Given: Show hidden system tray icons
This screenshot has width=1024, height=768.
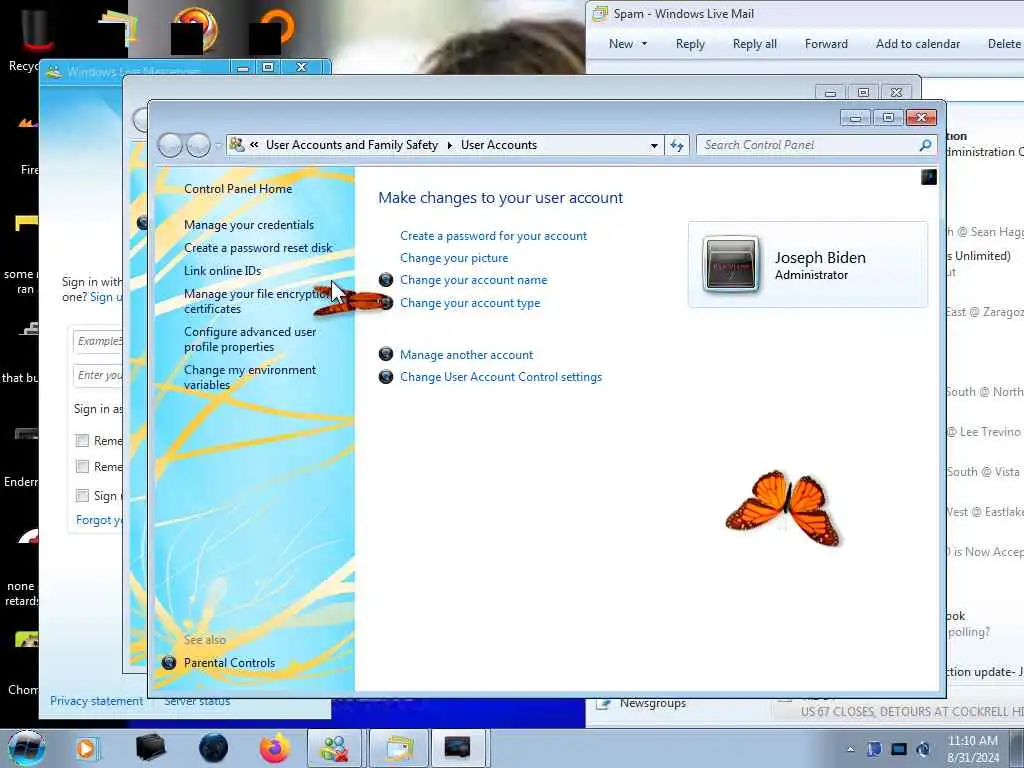Looking at the screenshot, I should click(850, 749).
